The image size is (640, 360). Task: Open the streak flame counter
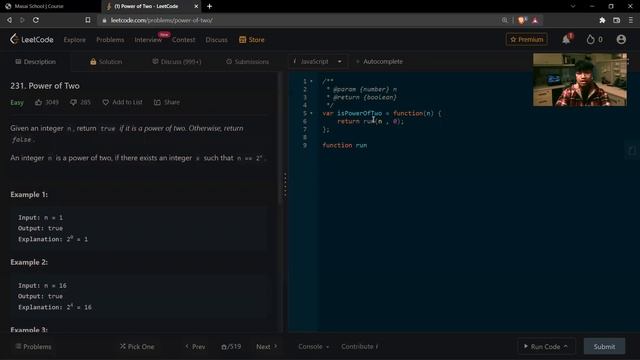point(594,40)
